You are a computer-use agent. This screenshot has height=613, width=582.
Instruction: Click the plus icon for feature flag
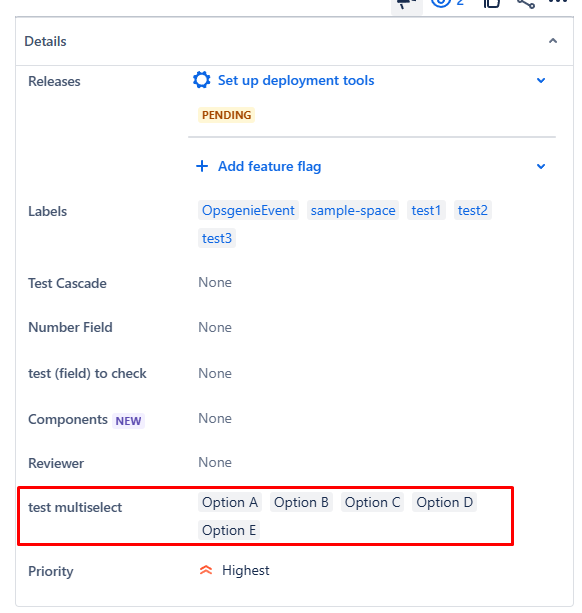pyautogui.click(x=202, y=166)
